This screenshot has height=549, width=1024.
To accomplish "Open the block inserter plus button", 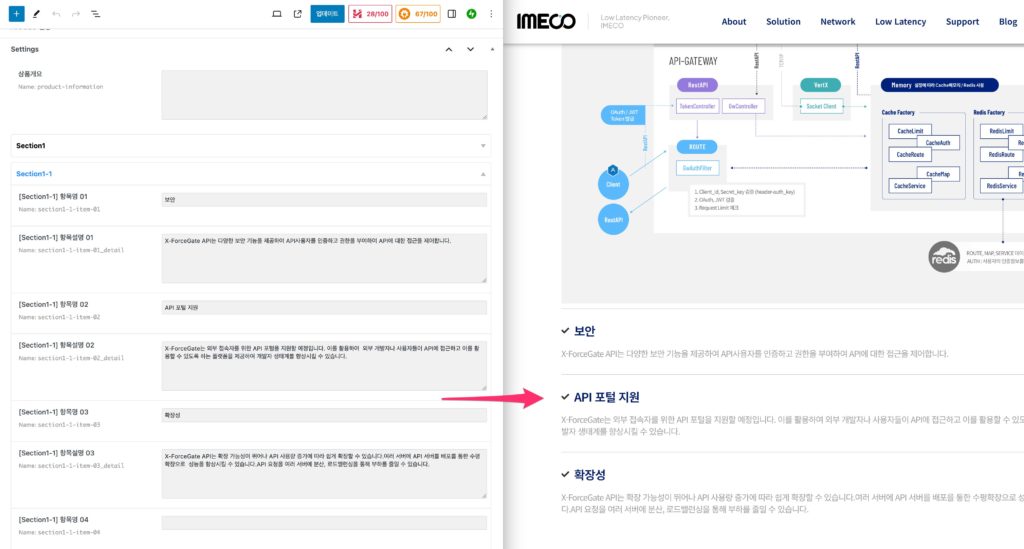I will (x=16, y=14).
